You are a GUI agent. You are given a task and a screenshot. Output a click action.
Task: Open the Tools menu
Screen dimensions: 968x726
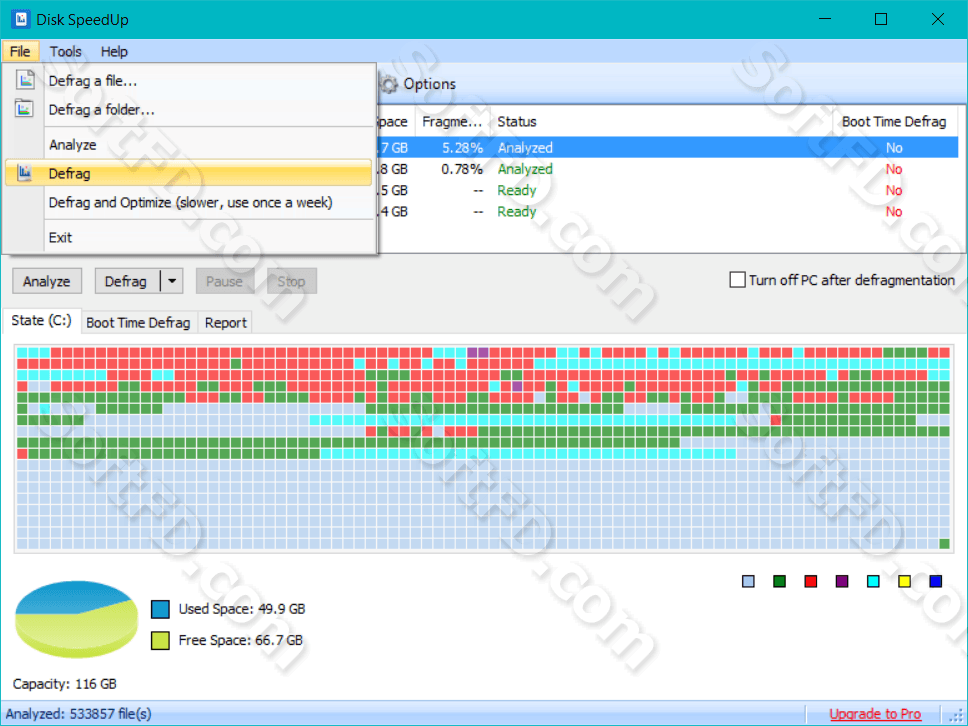[65, 51]
